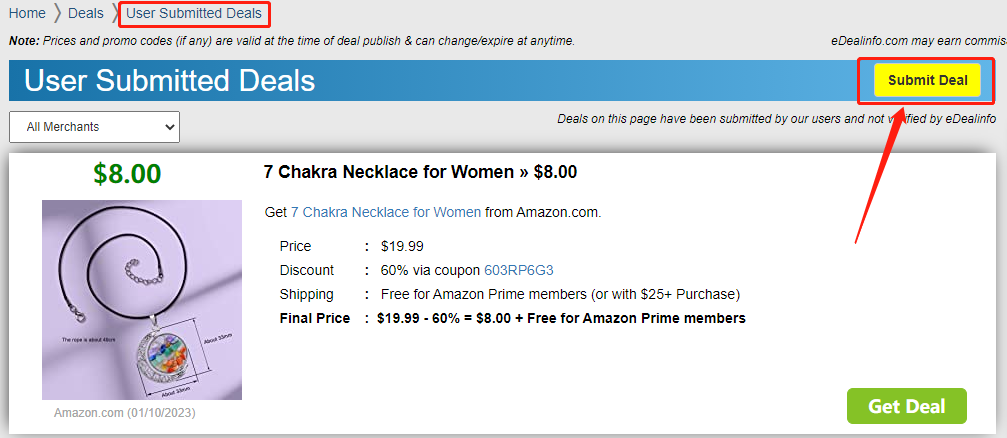
Task: Open the All Merchants dropdown
Action: [94, 127]
